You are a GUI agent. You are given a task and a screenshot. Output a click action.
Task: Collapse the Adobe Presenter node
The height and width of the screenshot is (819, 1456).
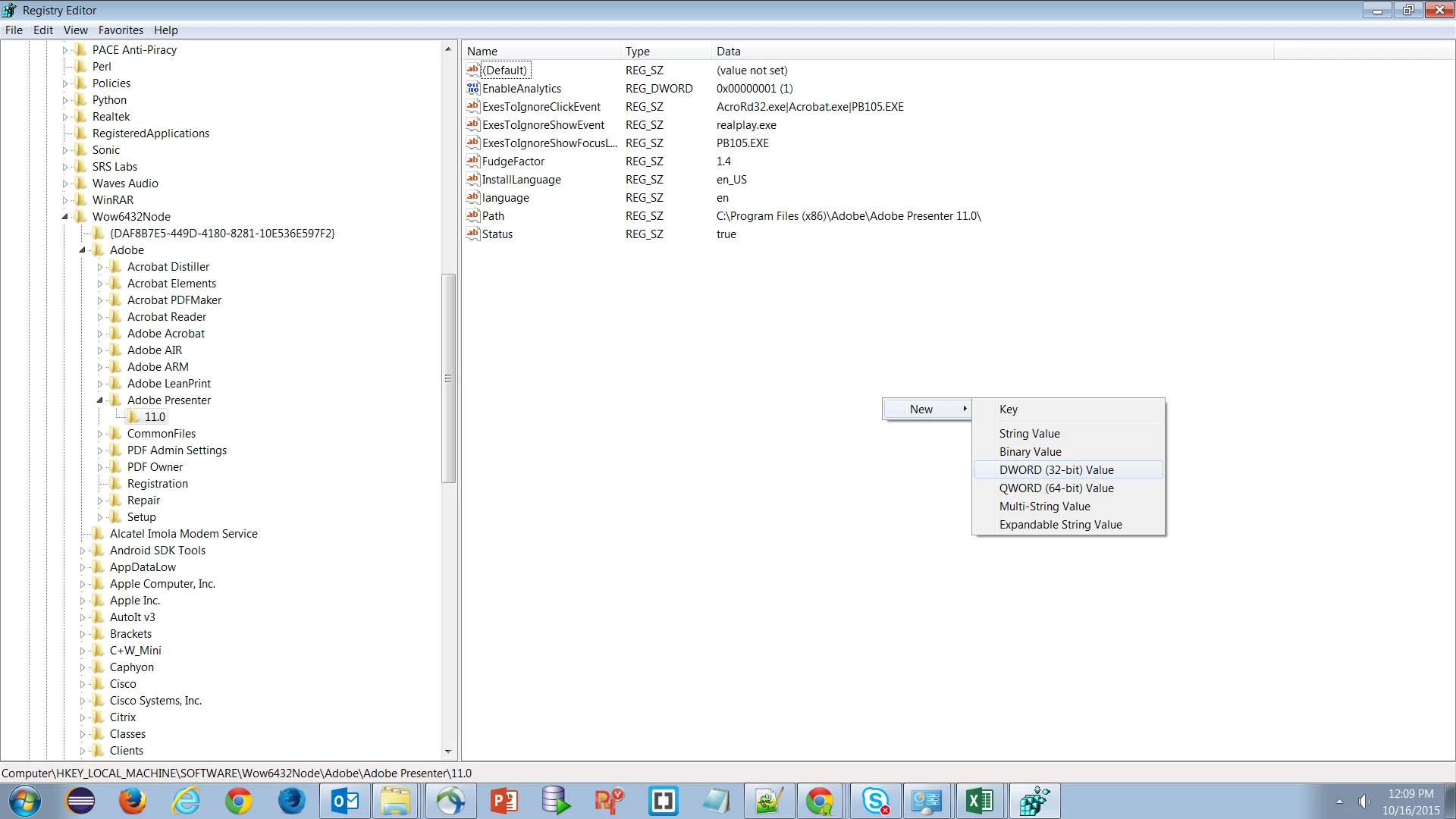pyautogui.click(x=99, y=400)
